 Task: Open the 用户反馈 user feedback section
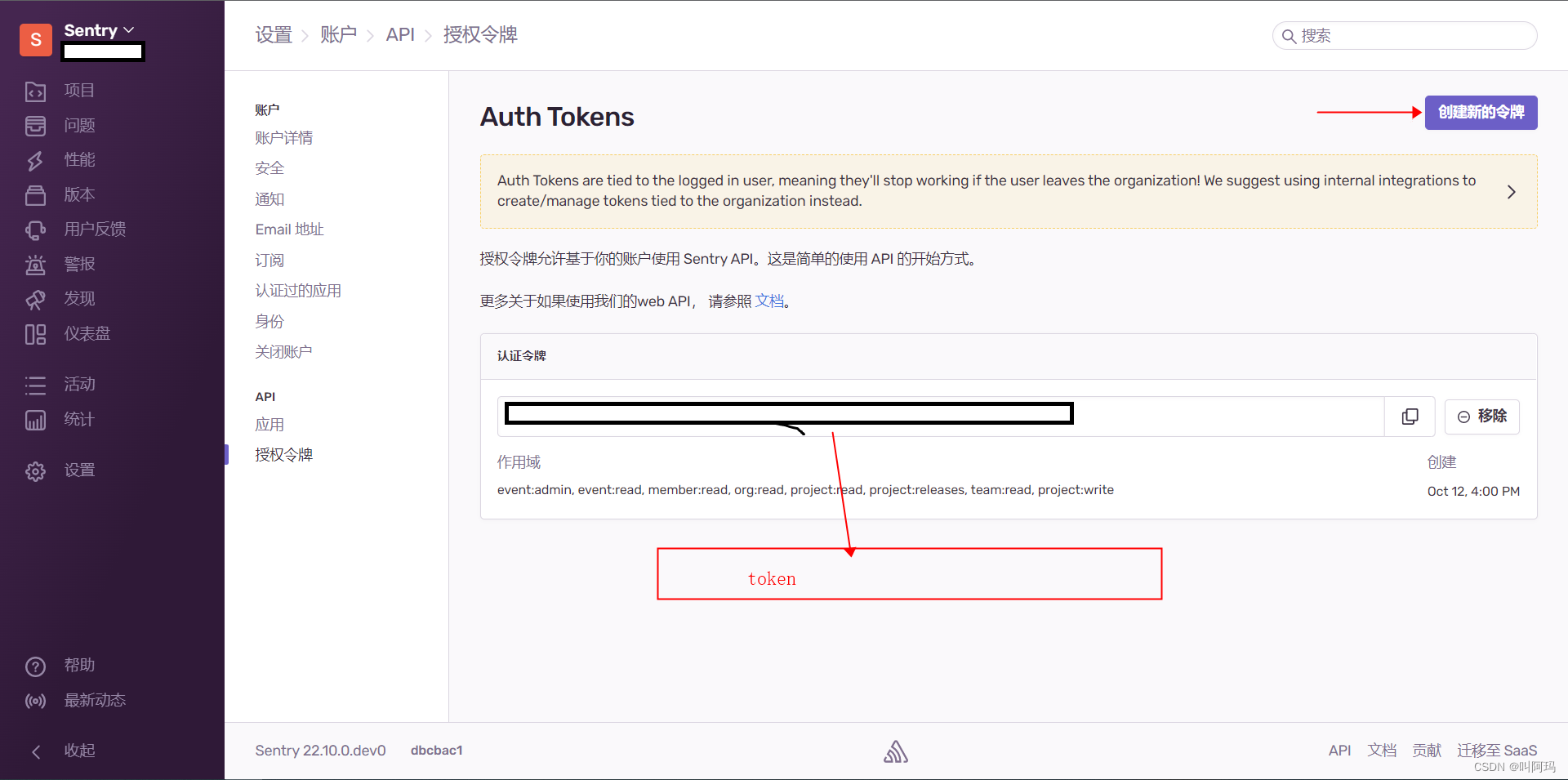pyautogui.click(x=36, y=230)
